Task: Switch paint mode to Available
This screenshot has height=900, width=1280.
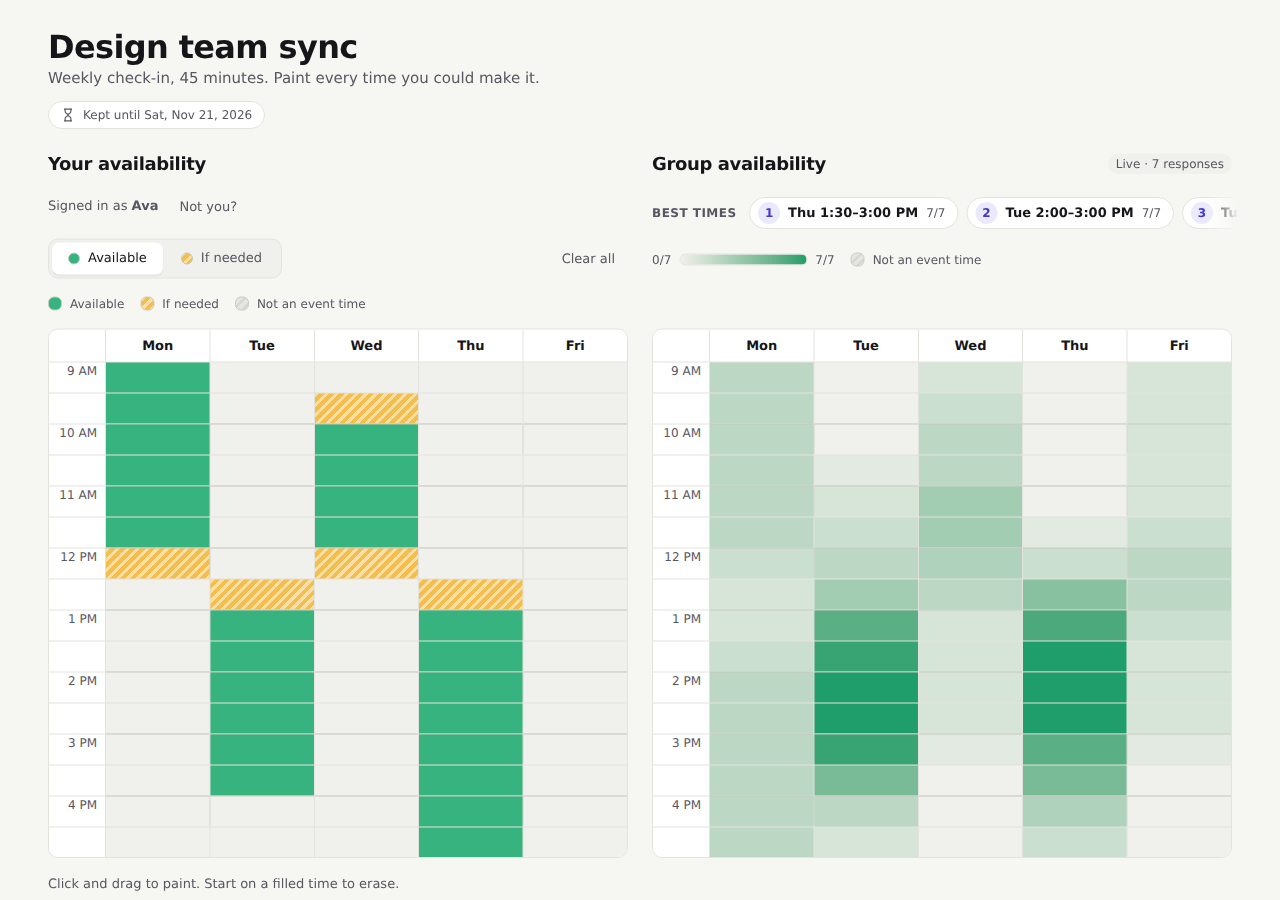Action: 107,258
